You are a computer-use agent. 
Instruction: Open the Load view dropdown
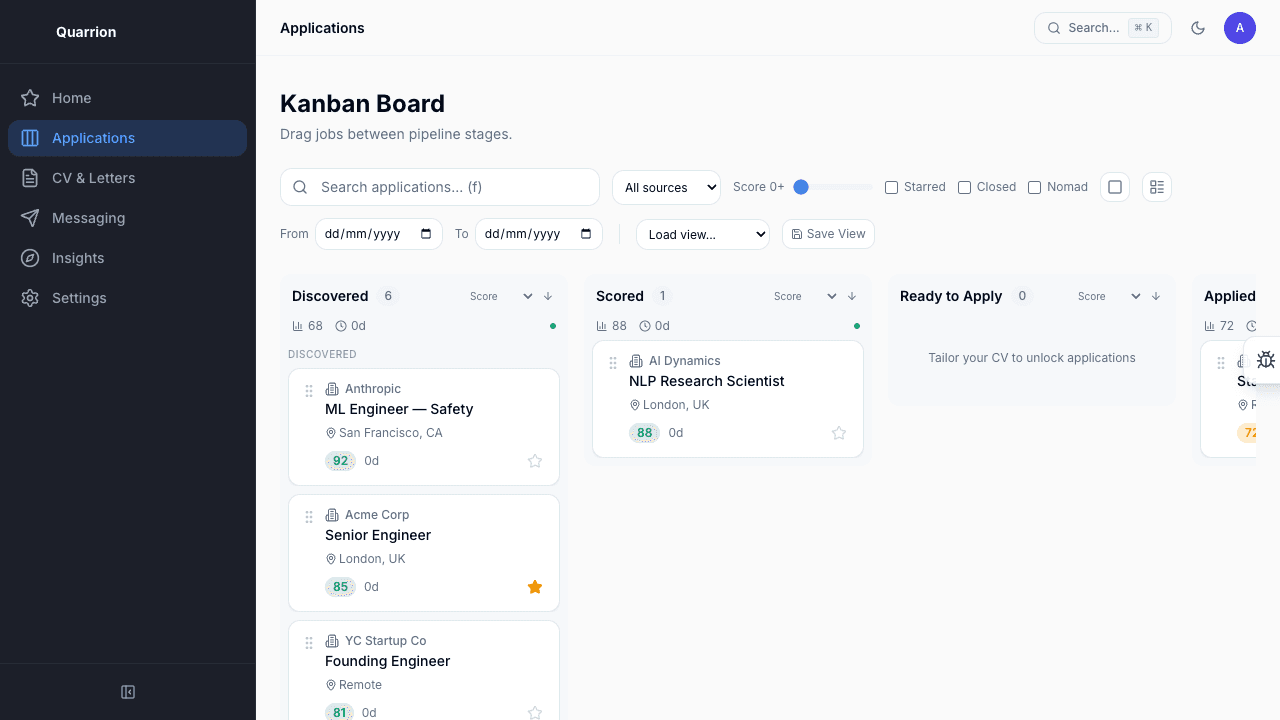pyautogui.click(x=702, y=234)
